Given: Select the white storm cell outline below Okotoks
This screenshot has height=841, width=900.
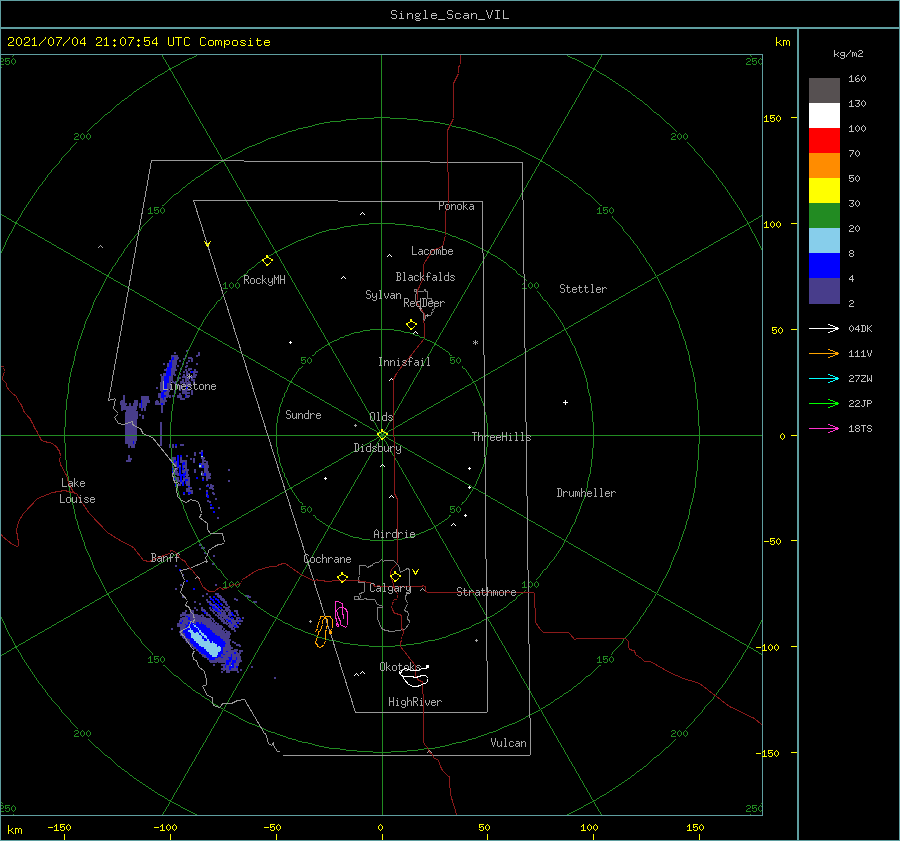Looking at the screenshot, I should click(x=414, y=677).
